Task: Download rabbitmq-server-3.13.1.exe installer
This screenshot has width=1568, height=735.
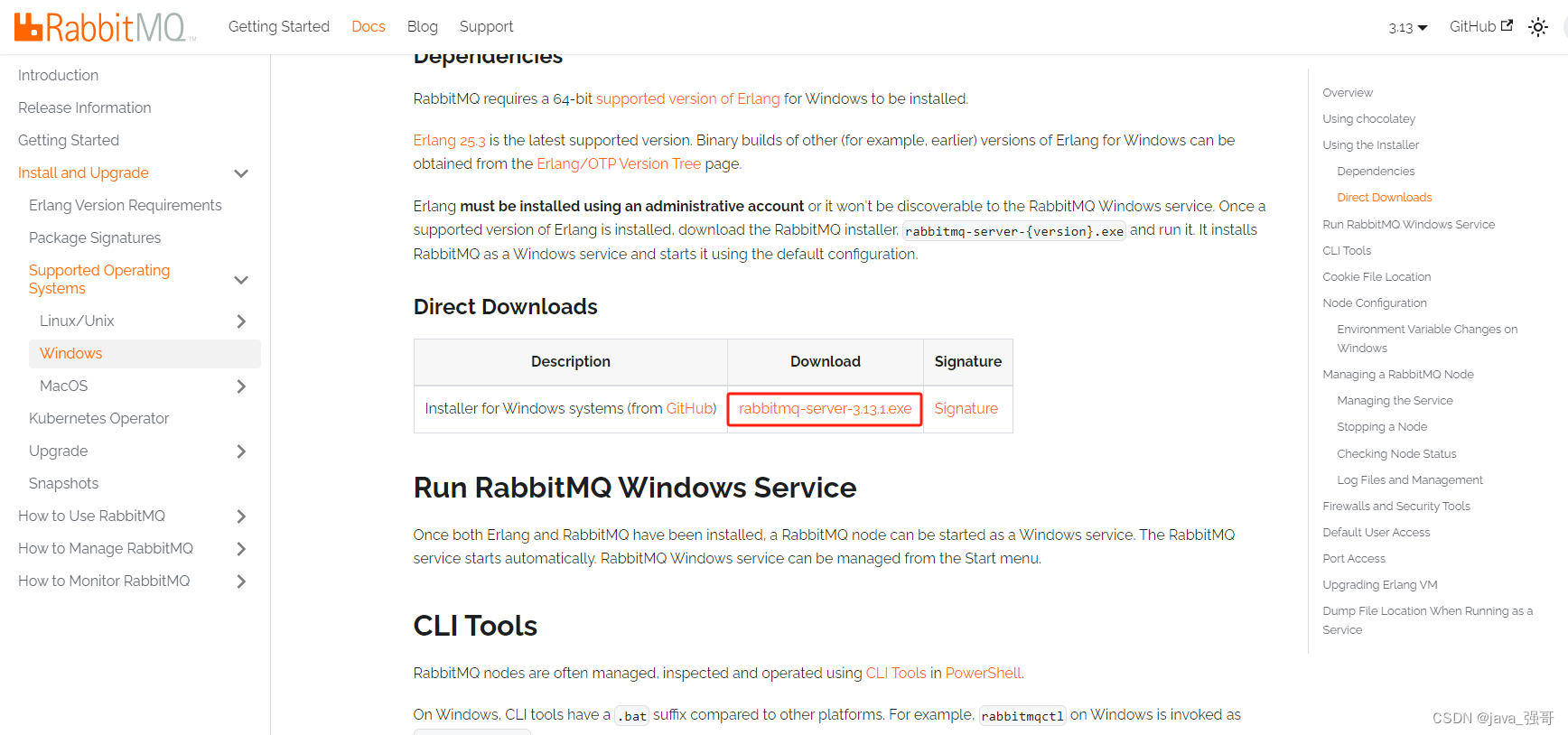Action: [x=825, y=408]
